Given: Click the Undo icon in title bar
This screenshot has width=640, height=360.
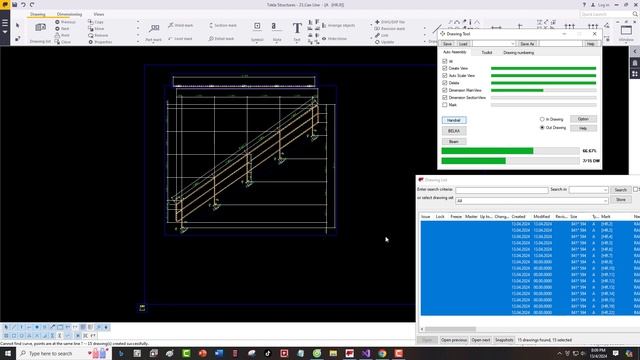Looking at the screenshot, I should pyautogui.click(x=23, y=4).
